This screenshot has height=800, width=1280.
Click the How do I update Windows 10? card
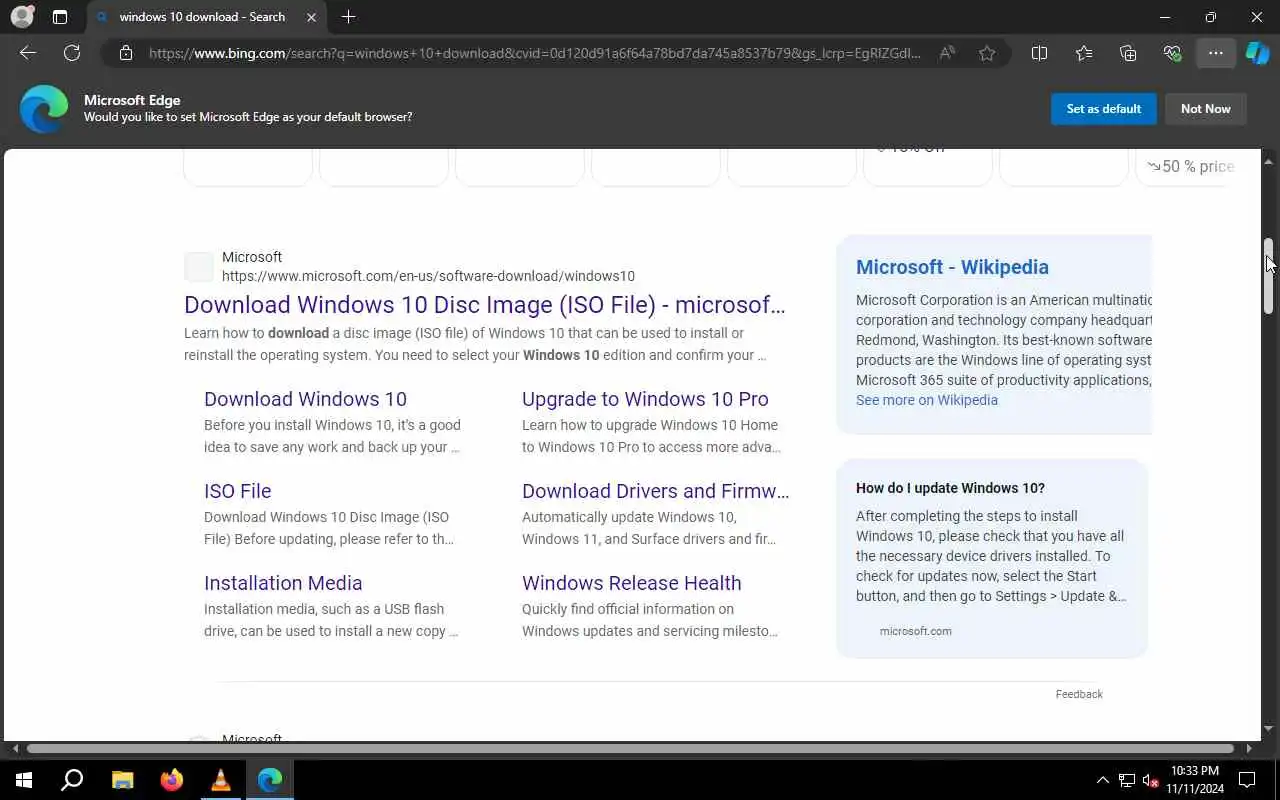click(x=991, y=558)
